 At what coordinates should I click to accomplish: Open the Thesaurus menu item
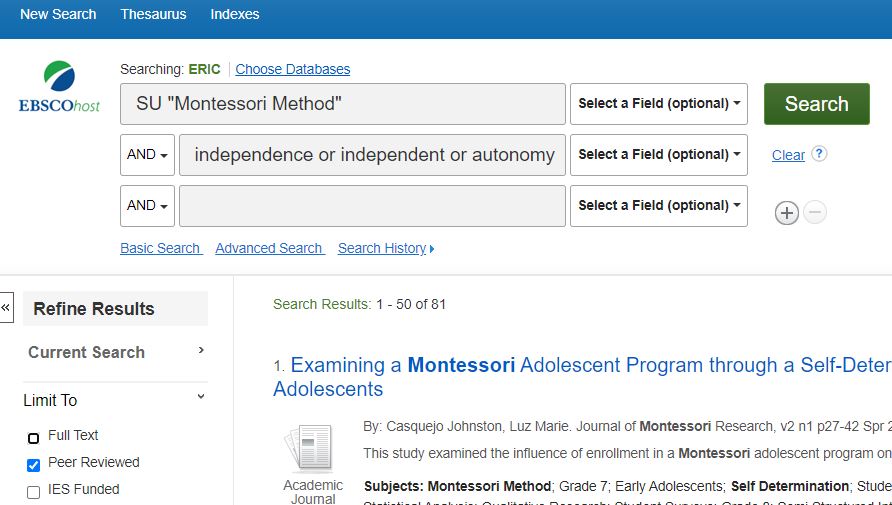[153, 14]
